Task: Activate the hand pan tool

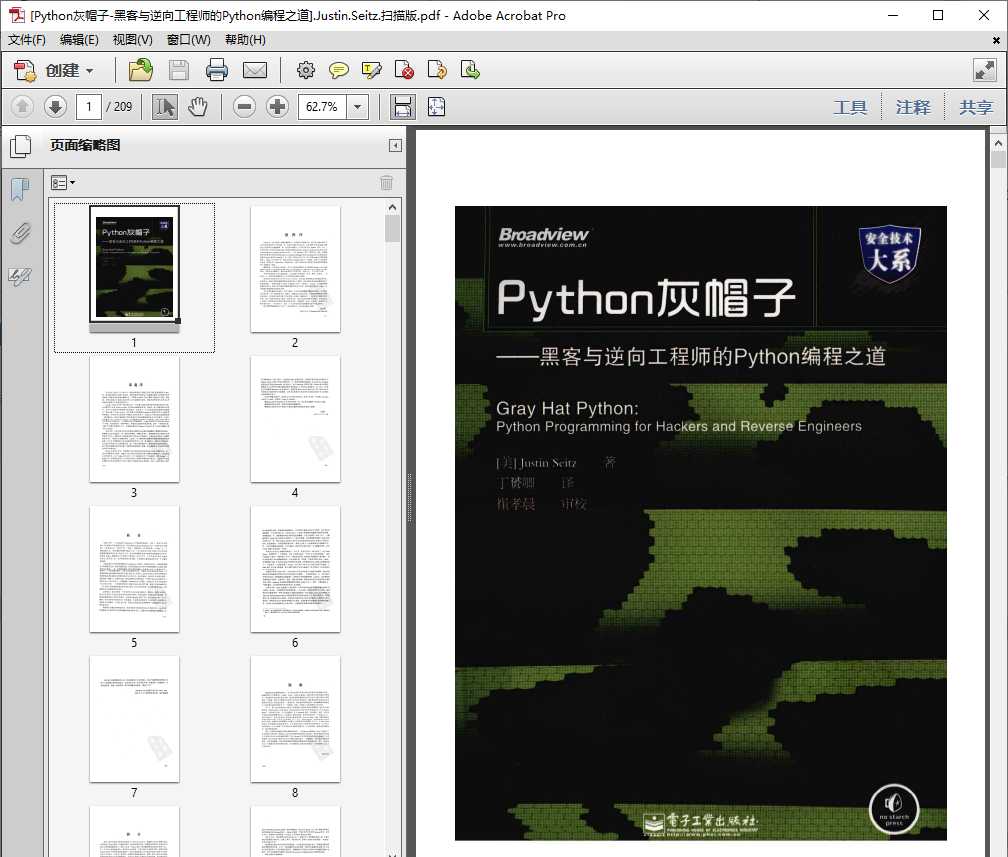Action: pos(197,107)
